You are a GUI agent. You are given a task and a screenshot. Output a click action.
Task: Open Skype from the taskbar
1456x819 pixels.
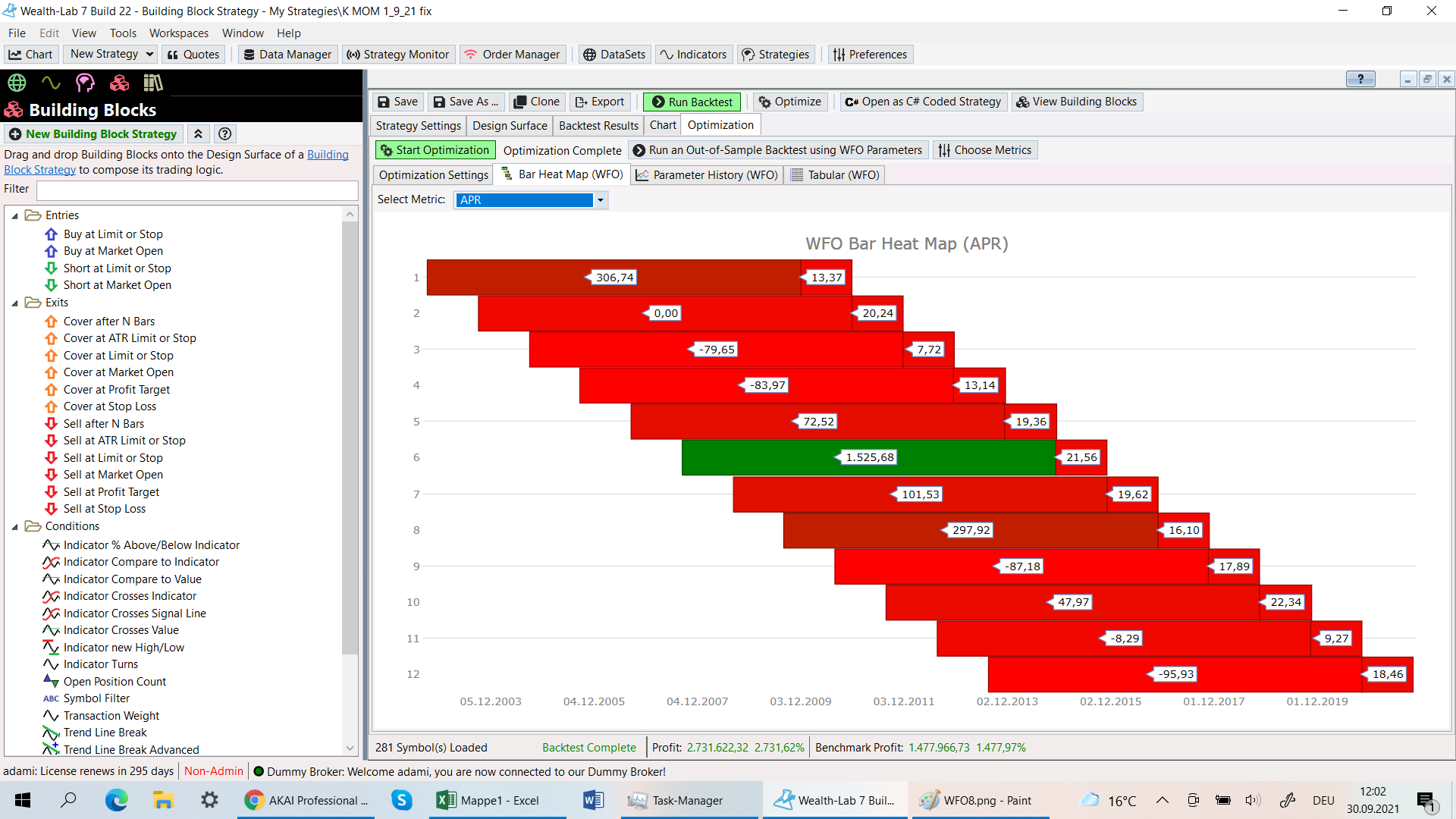[x=401, y=800]
